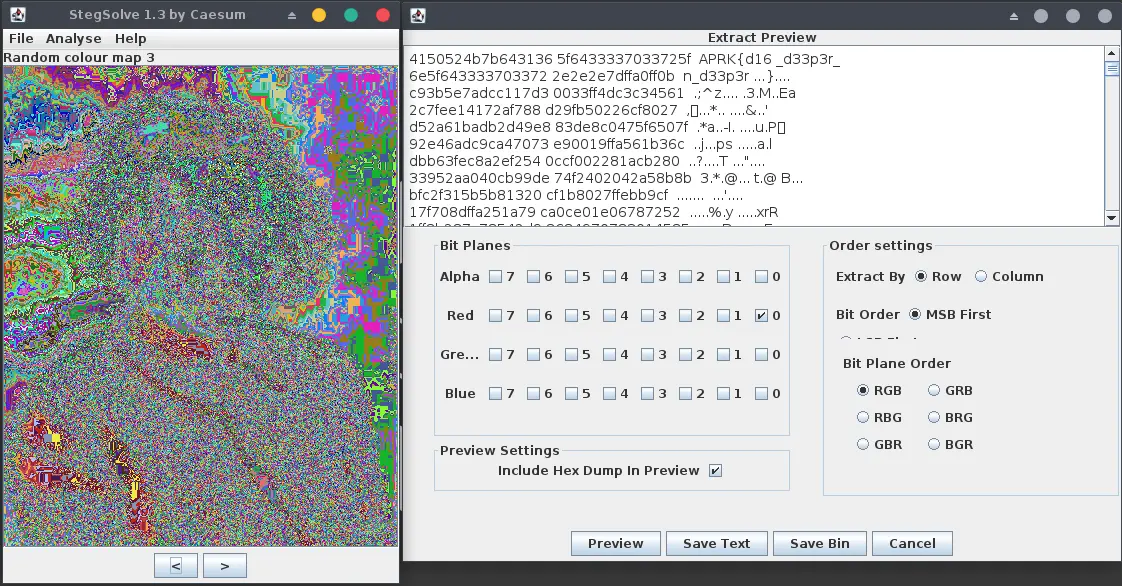
Task: Click the StegSolve titlebar shade arrow icon
Action: 292,15
